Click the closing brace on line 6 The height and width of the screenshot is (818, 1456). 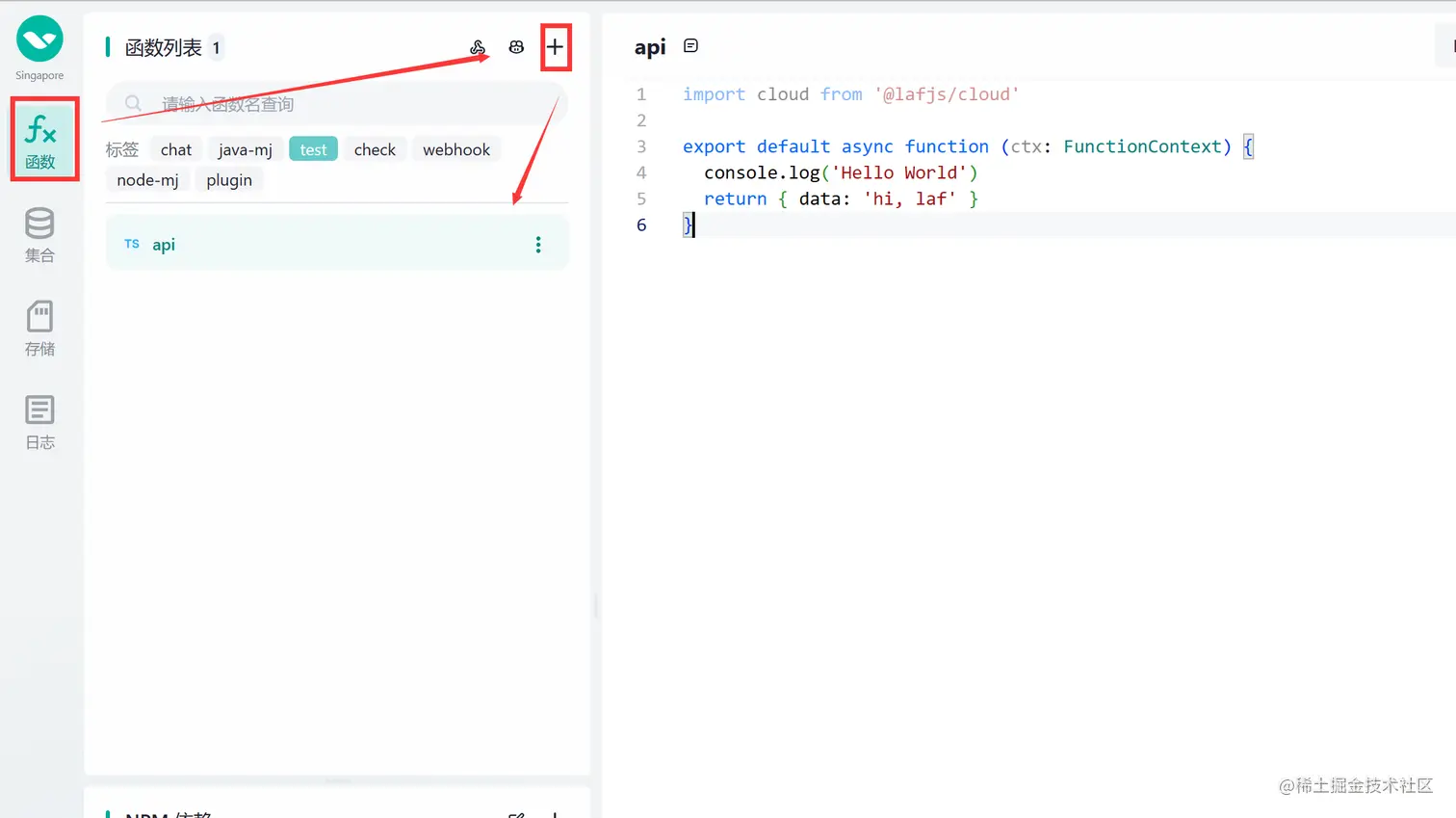(x=688, y=224)
